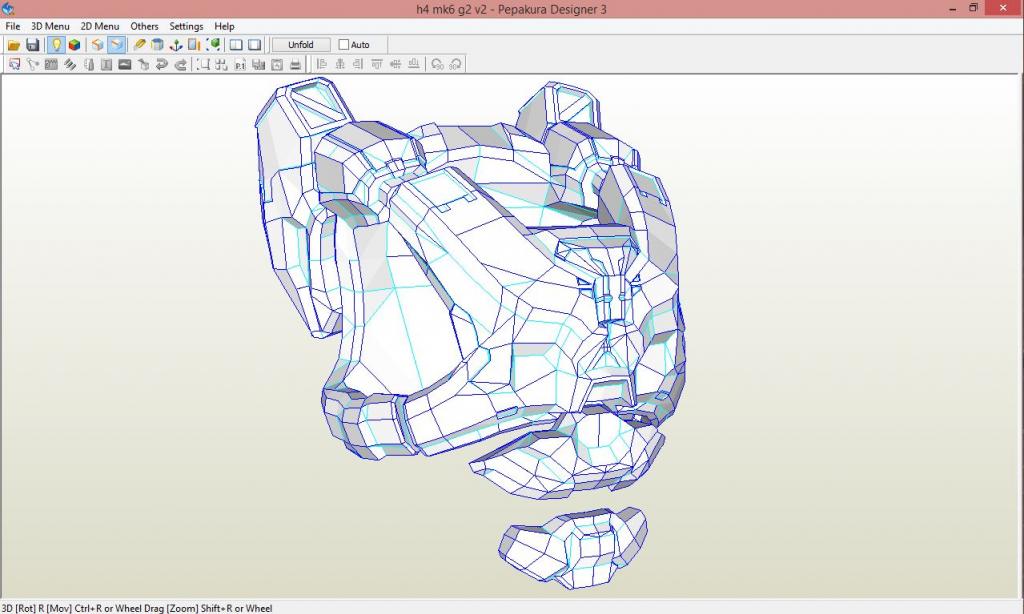
Task: Click the align horizontal center icon
Action: coord(340,64)
